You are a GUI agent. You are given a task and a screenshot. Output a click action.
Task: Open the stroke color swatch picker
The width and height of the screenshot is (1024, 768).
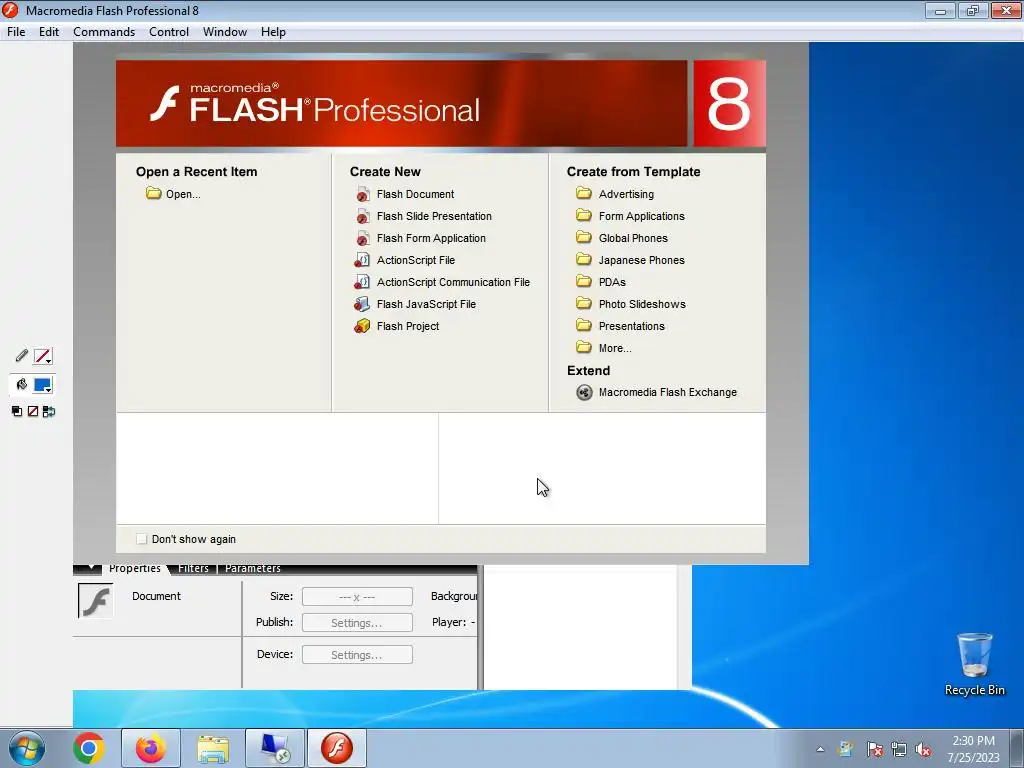coord(42,356)
